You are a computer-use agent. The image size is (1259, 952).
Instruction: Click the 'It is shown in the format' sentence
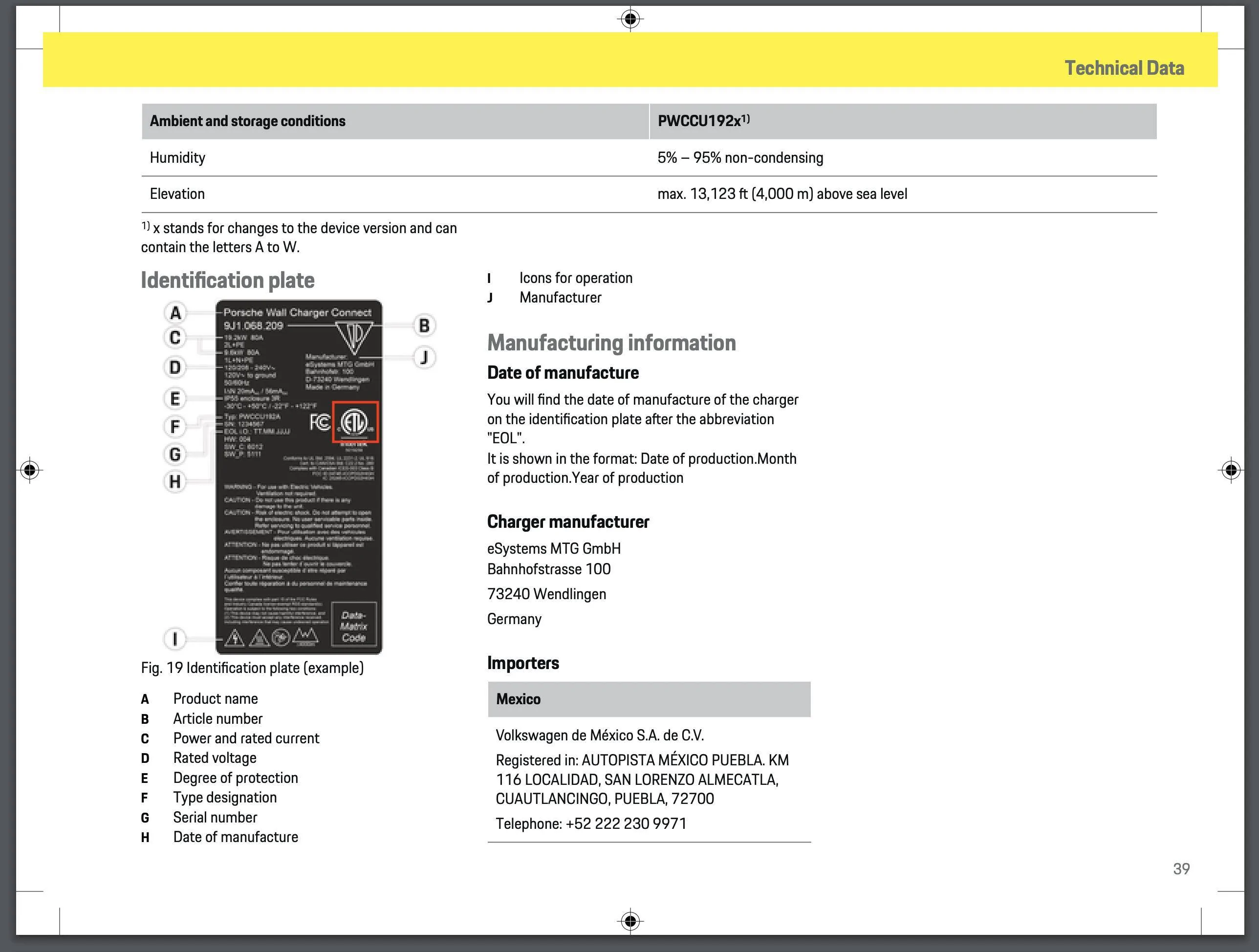642,468
